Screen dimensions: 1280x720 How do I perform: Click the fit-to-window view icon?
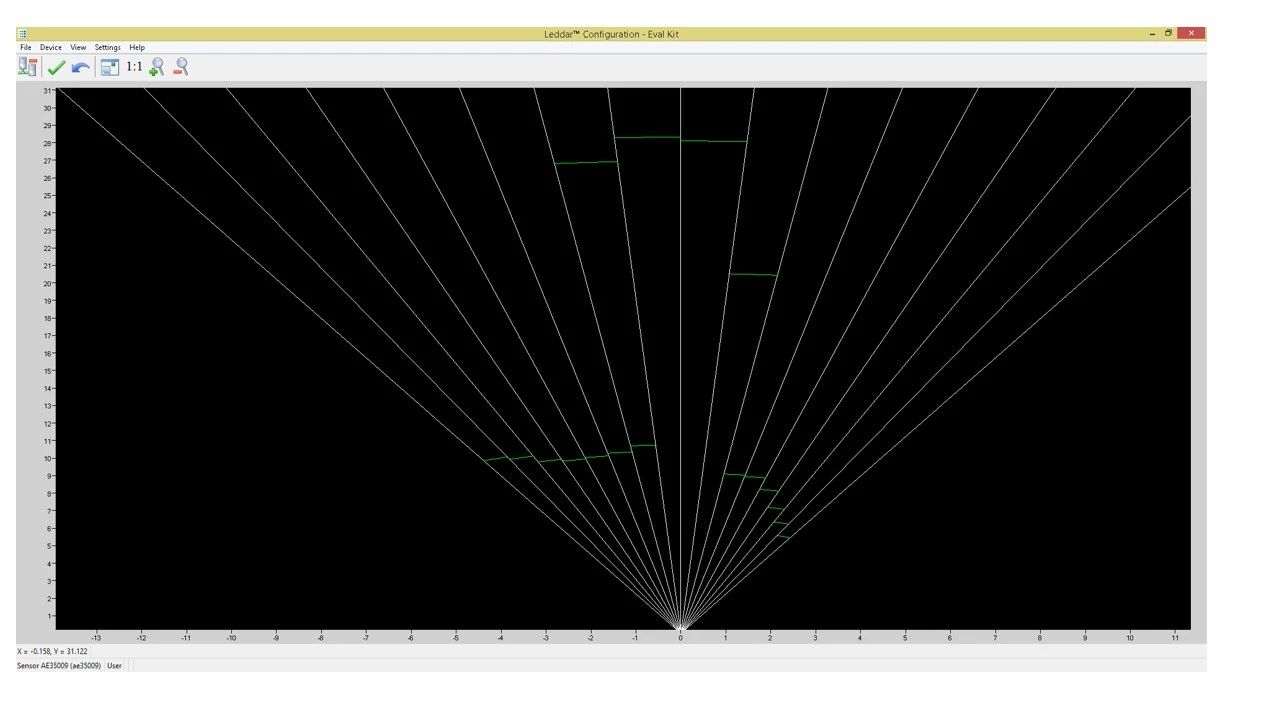pos(109,67)
